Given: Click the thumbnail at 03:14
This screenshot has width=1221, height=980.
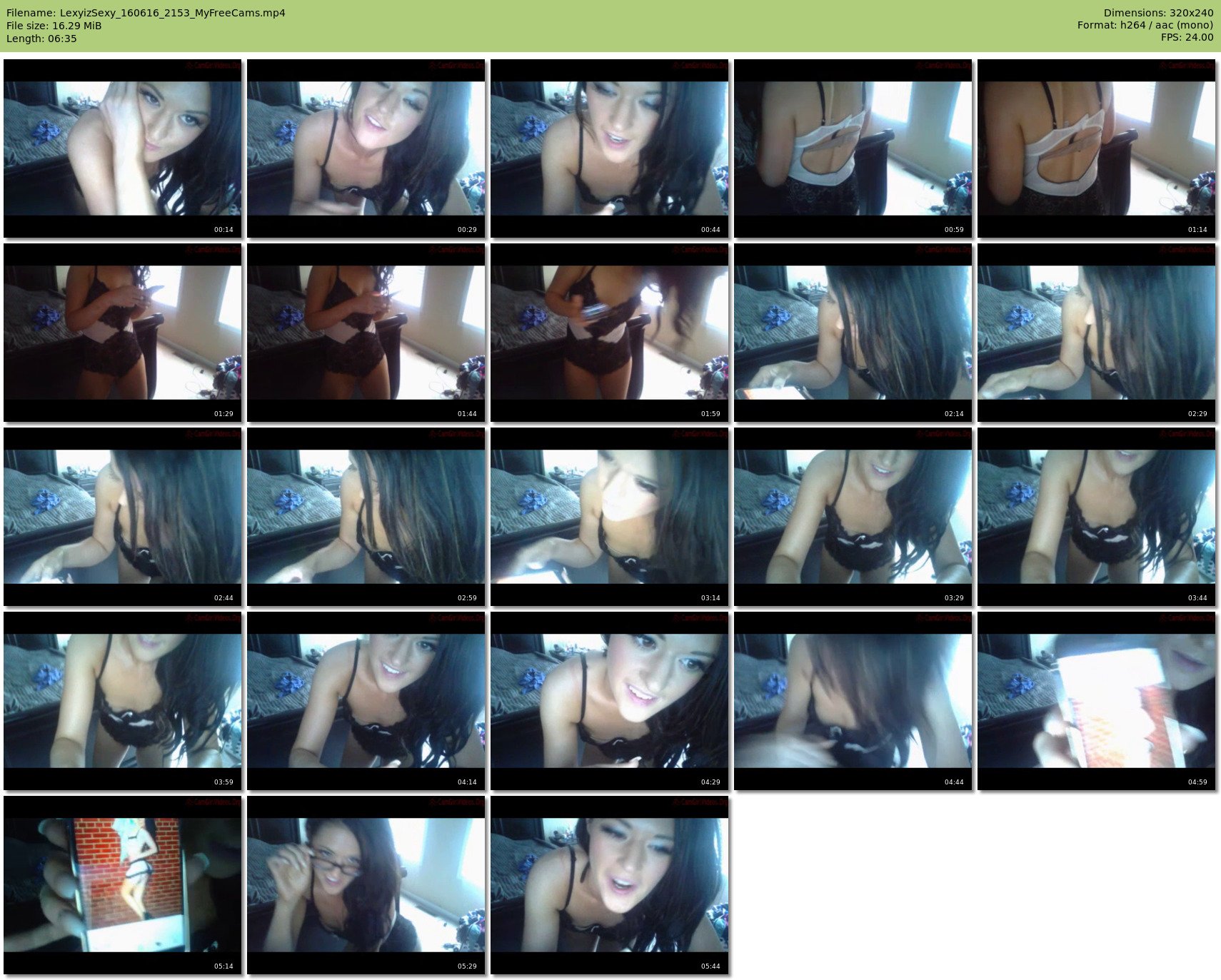Looking at the screenshot, I should [609, 517].
